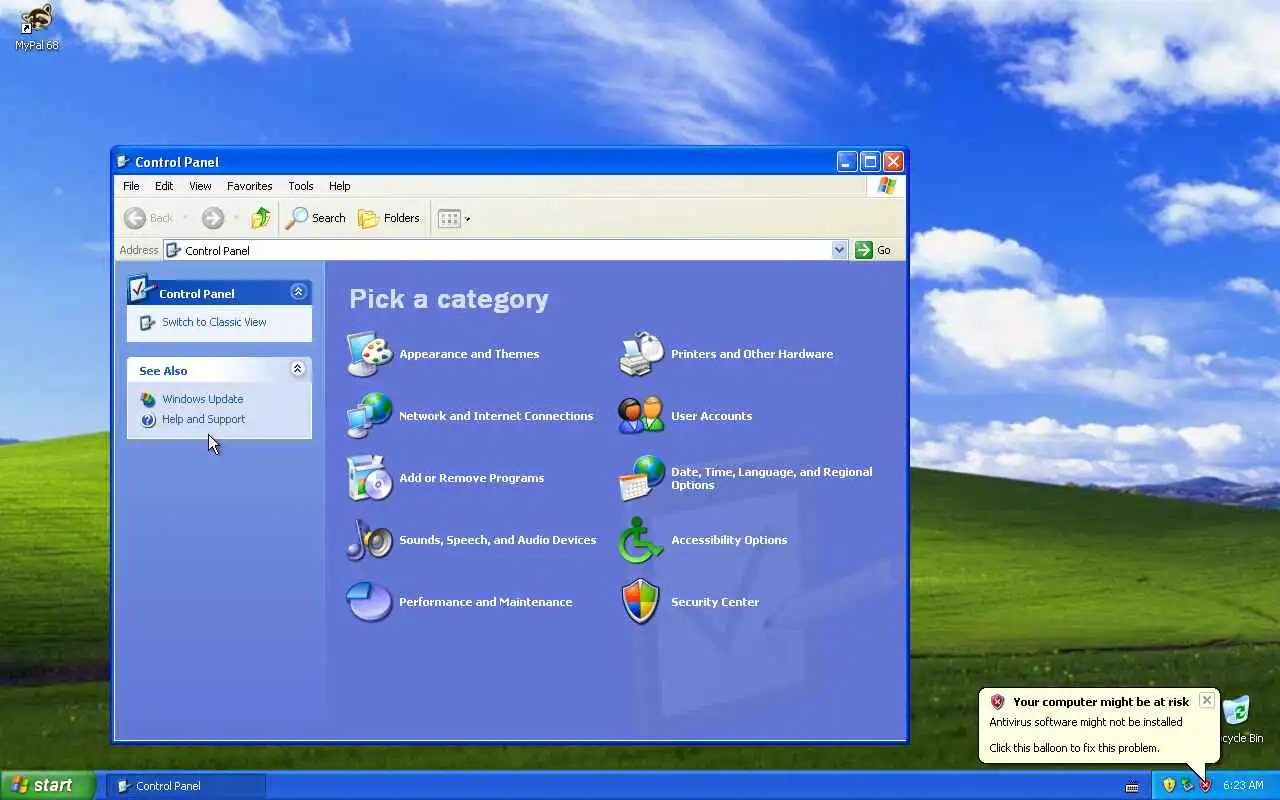The height and width of the screenshot is (800, 1280).
Task: Click Printers and Other Hardware printer icon
Action: pyautogui.click(x=641, y=354)
